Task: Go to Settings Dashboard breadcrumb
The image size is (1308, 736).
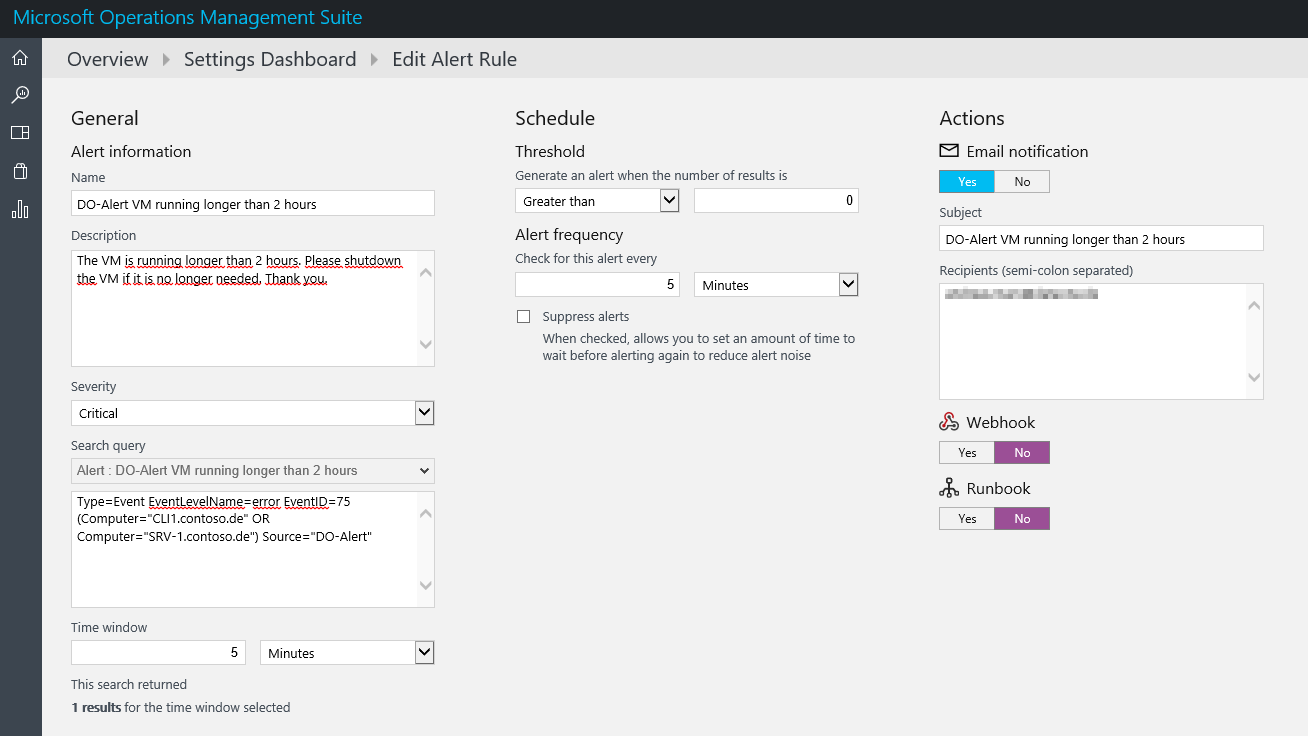Action: [270, 59]
